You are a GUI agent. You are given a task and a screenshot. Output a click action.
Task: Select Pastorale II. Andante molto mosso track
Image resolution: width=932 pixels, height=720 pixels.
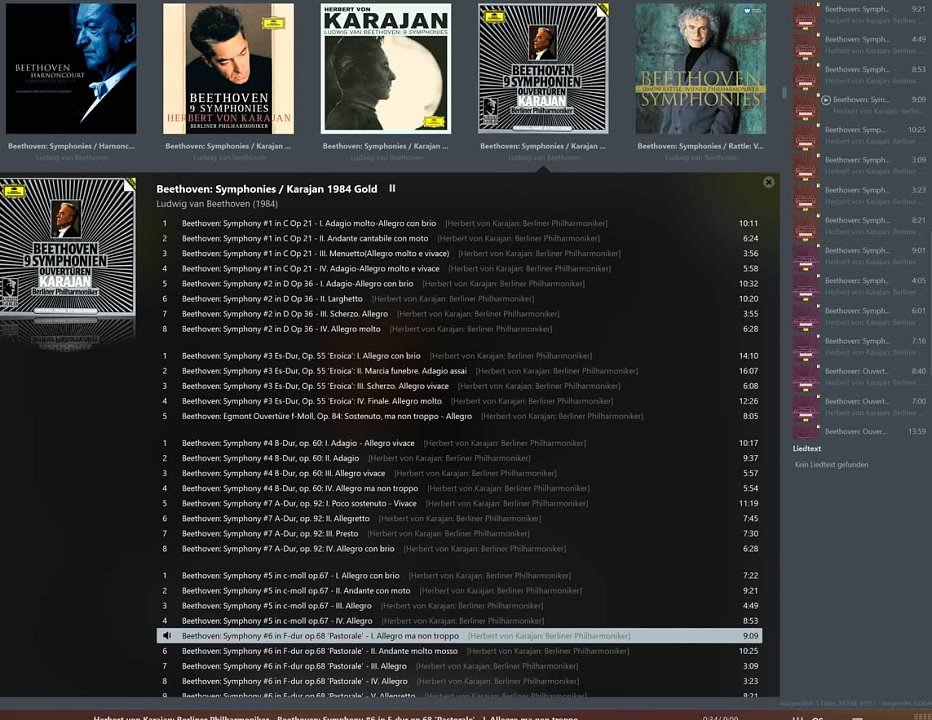(459, 651)
